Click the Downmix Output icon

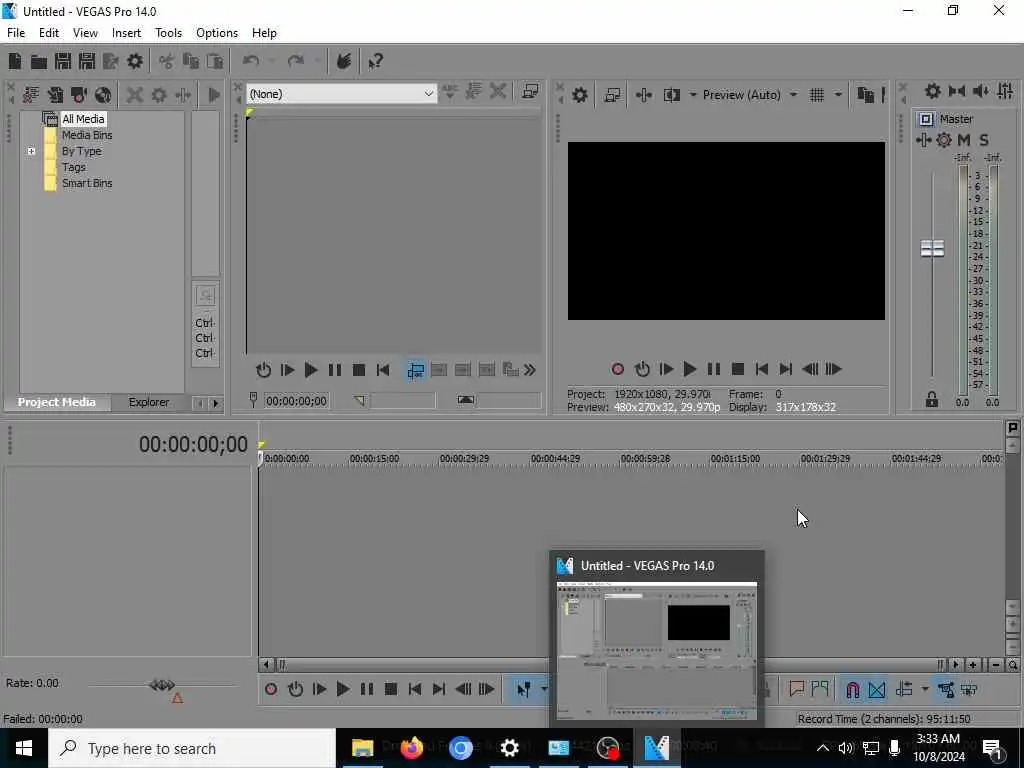pyautogui.click(x=957, y=91)
